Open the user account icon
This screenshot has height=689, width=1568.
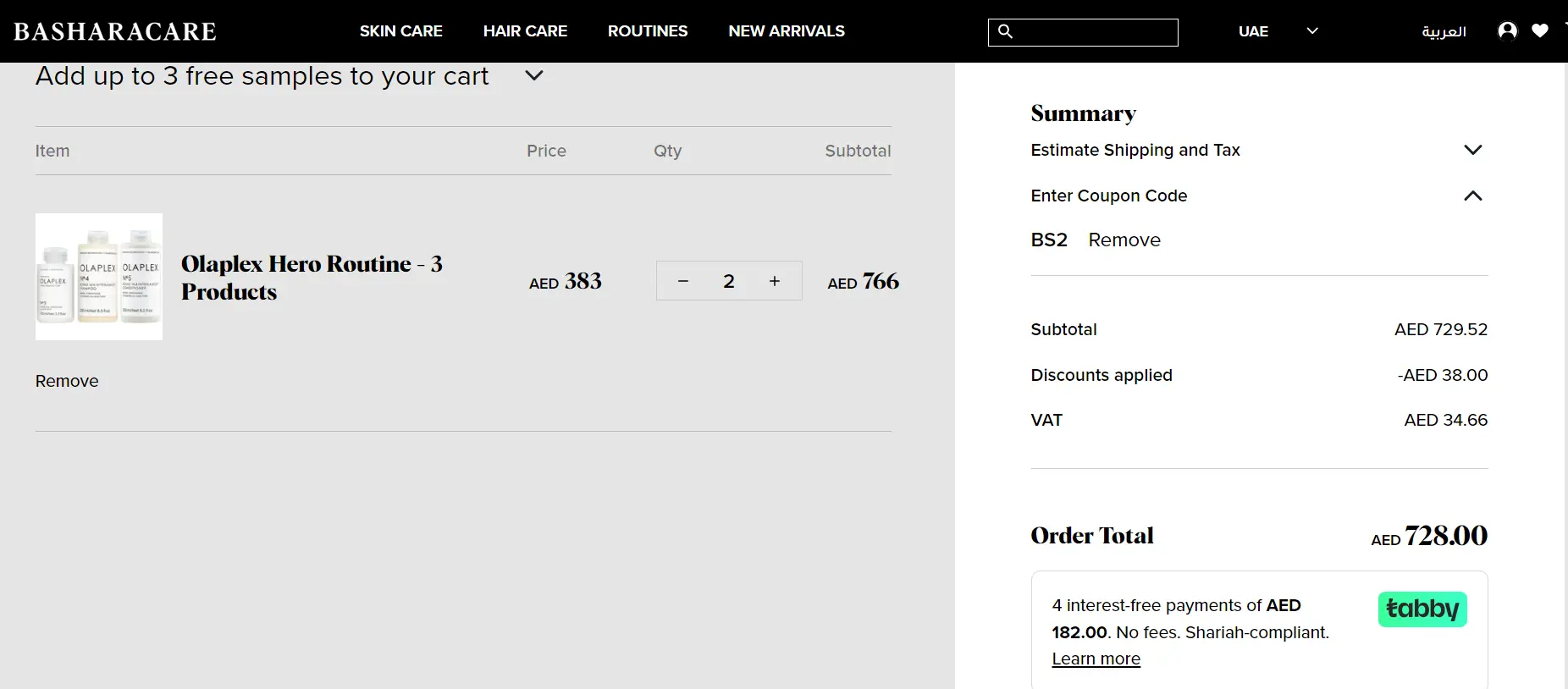point(1507,30)
